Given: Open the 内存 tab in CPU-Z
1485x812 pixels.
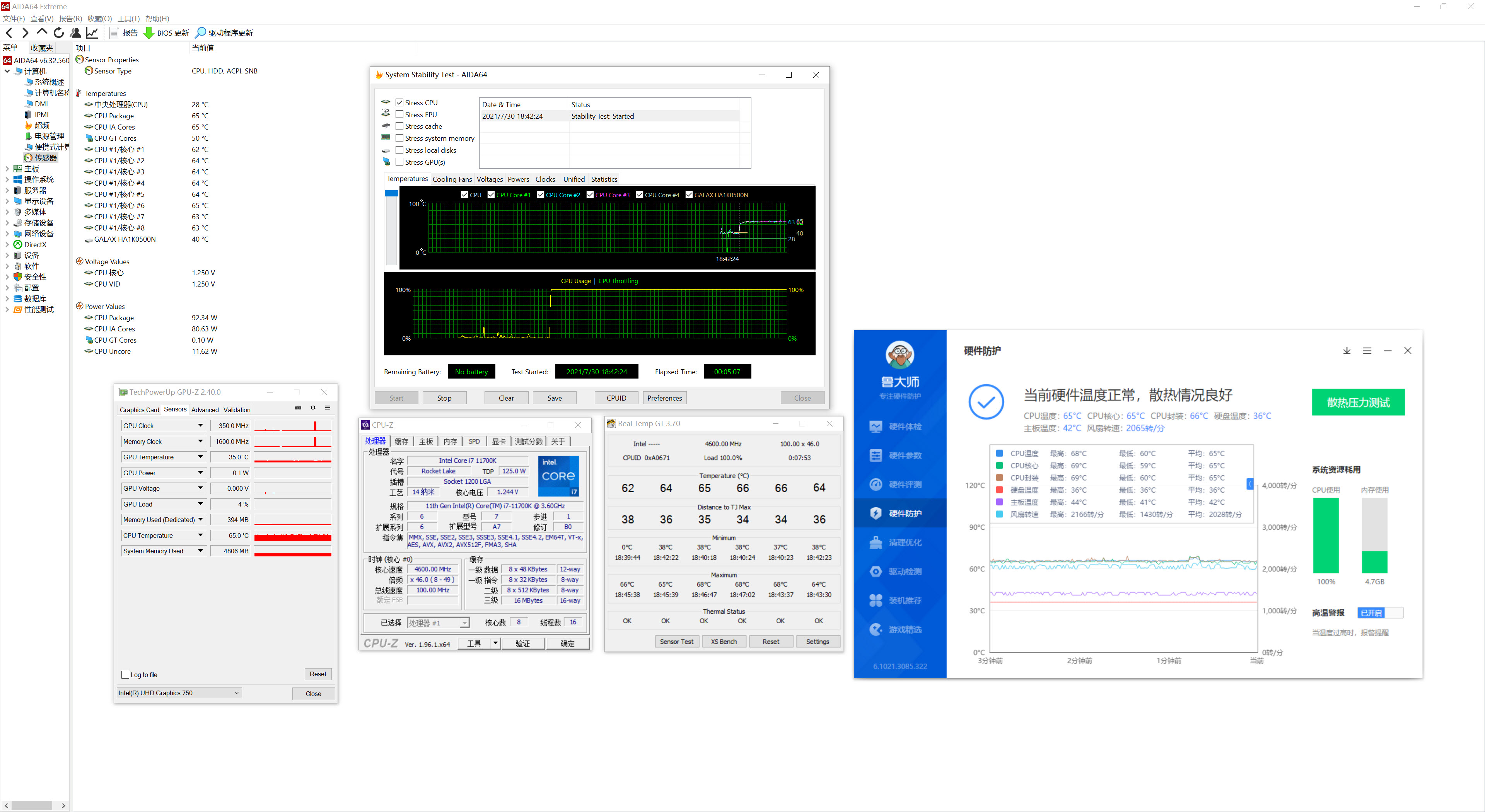Looking at the screenshot, I should 450,442.
